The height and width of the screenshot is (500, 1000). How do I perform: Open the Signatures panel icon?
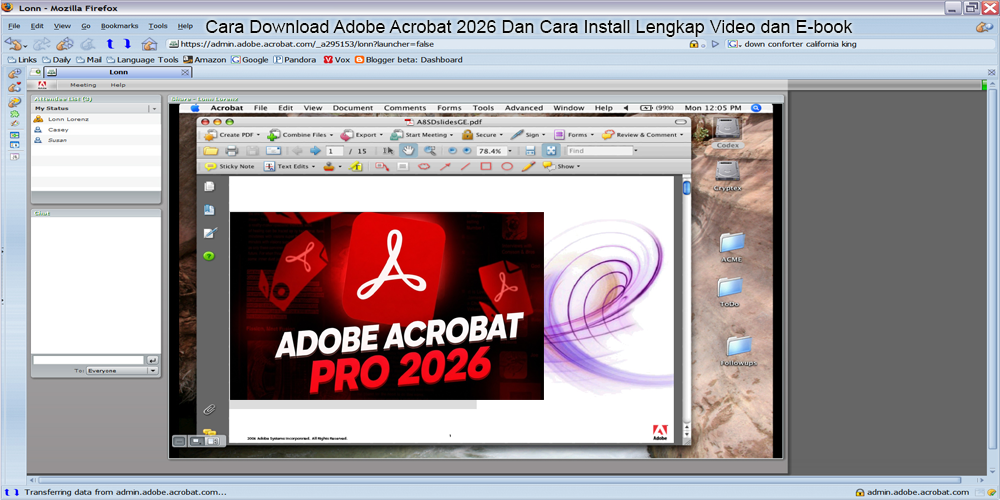[210, 233]
